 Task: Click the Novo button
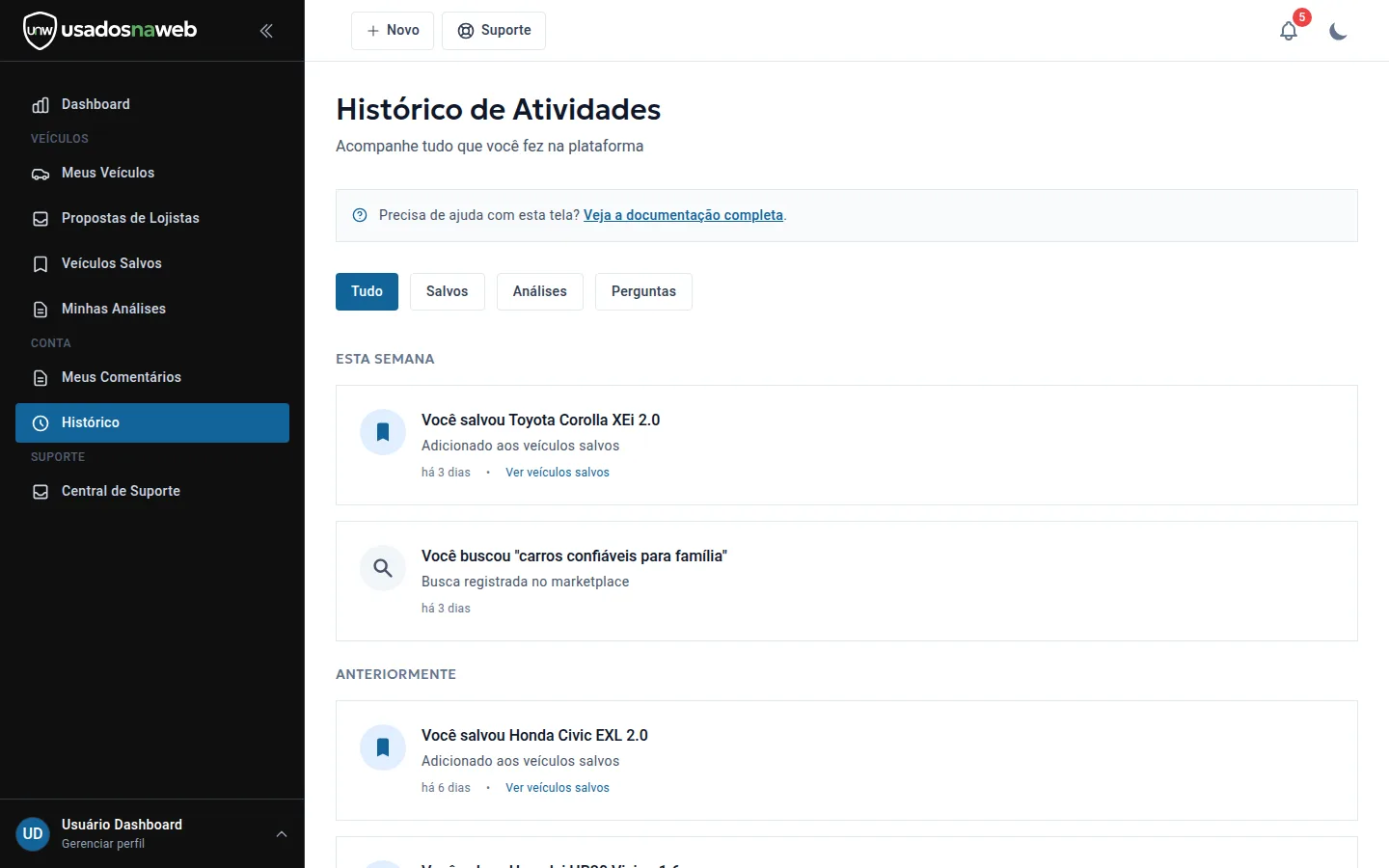[393, 31]
